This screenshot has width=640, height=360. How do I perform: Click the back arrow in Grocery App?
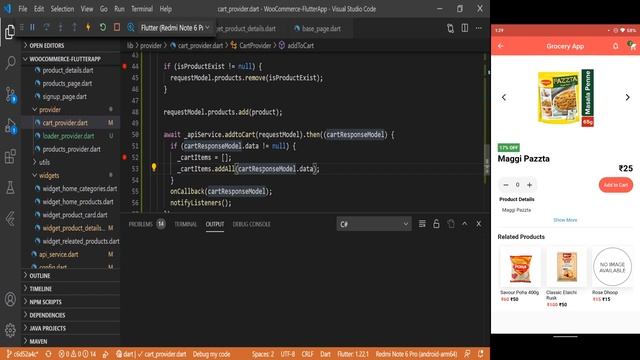(x=501, y=46)
